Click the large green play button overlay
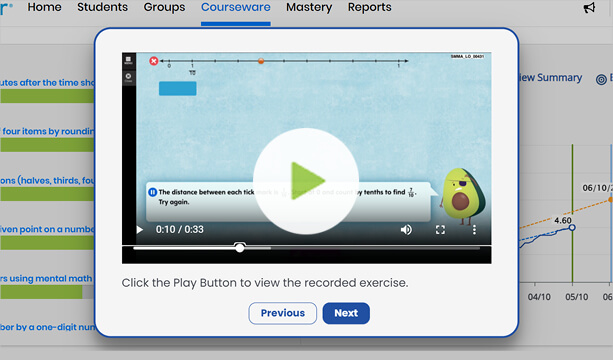Screen dimensions: 613x360 tap(306, 181)
